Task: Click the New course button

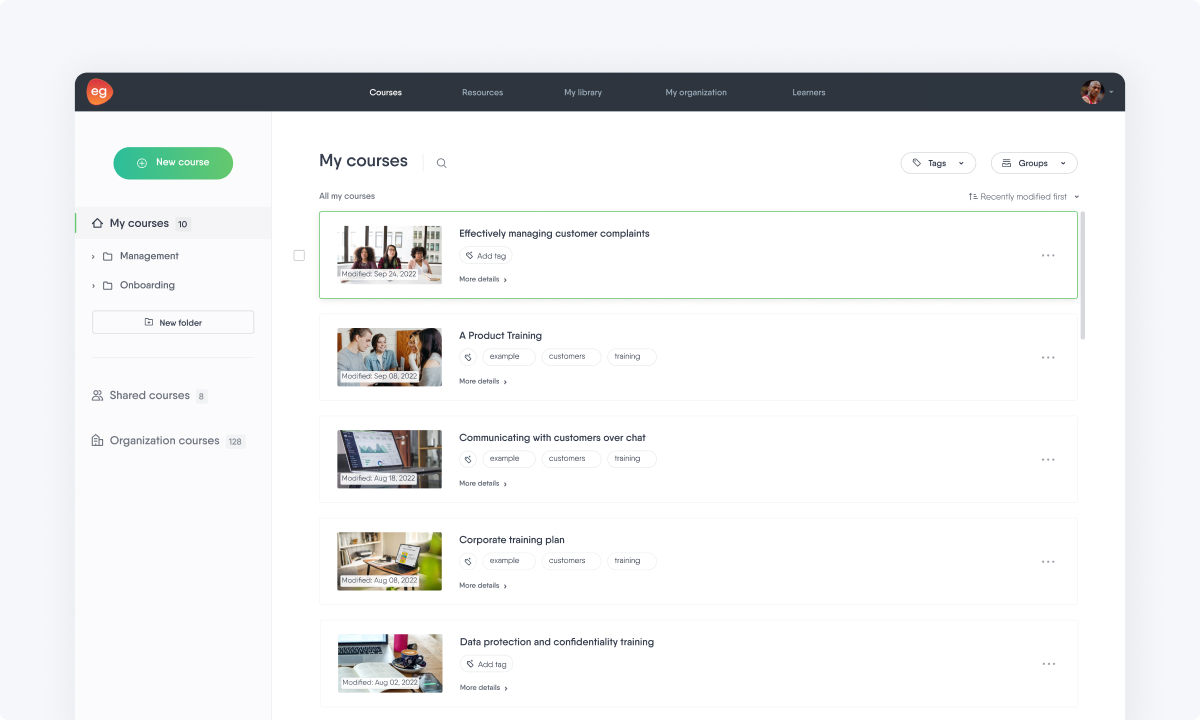Action: point(173,163)
